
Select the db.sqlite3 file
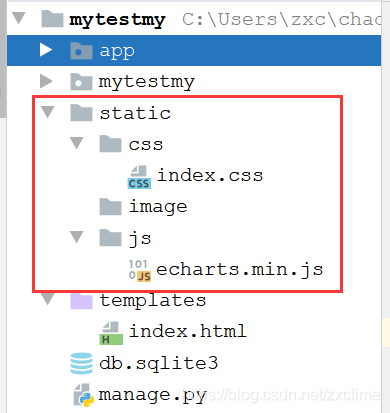(159, 363)
